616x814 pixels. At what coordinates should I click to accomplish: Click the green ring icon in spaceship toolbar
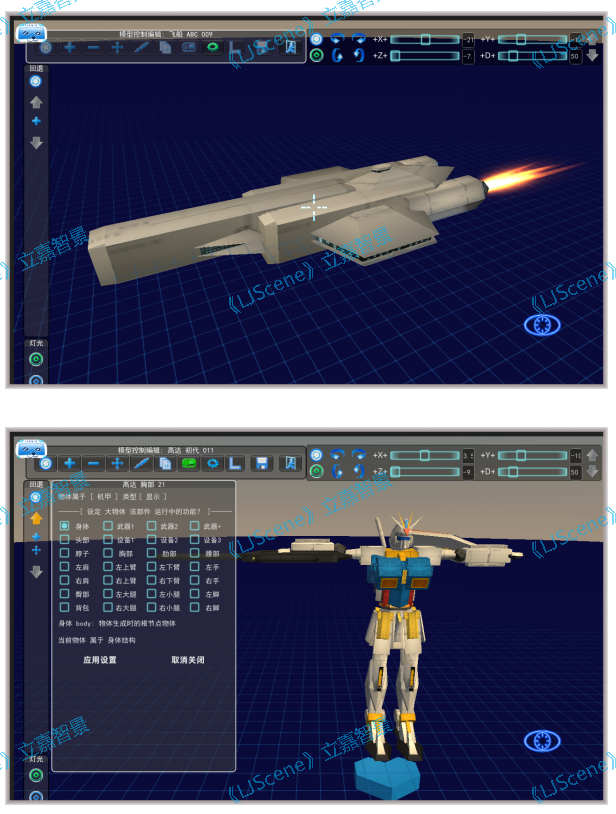click(212, 47)
